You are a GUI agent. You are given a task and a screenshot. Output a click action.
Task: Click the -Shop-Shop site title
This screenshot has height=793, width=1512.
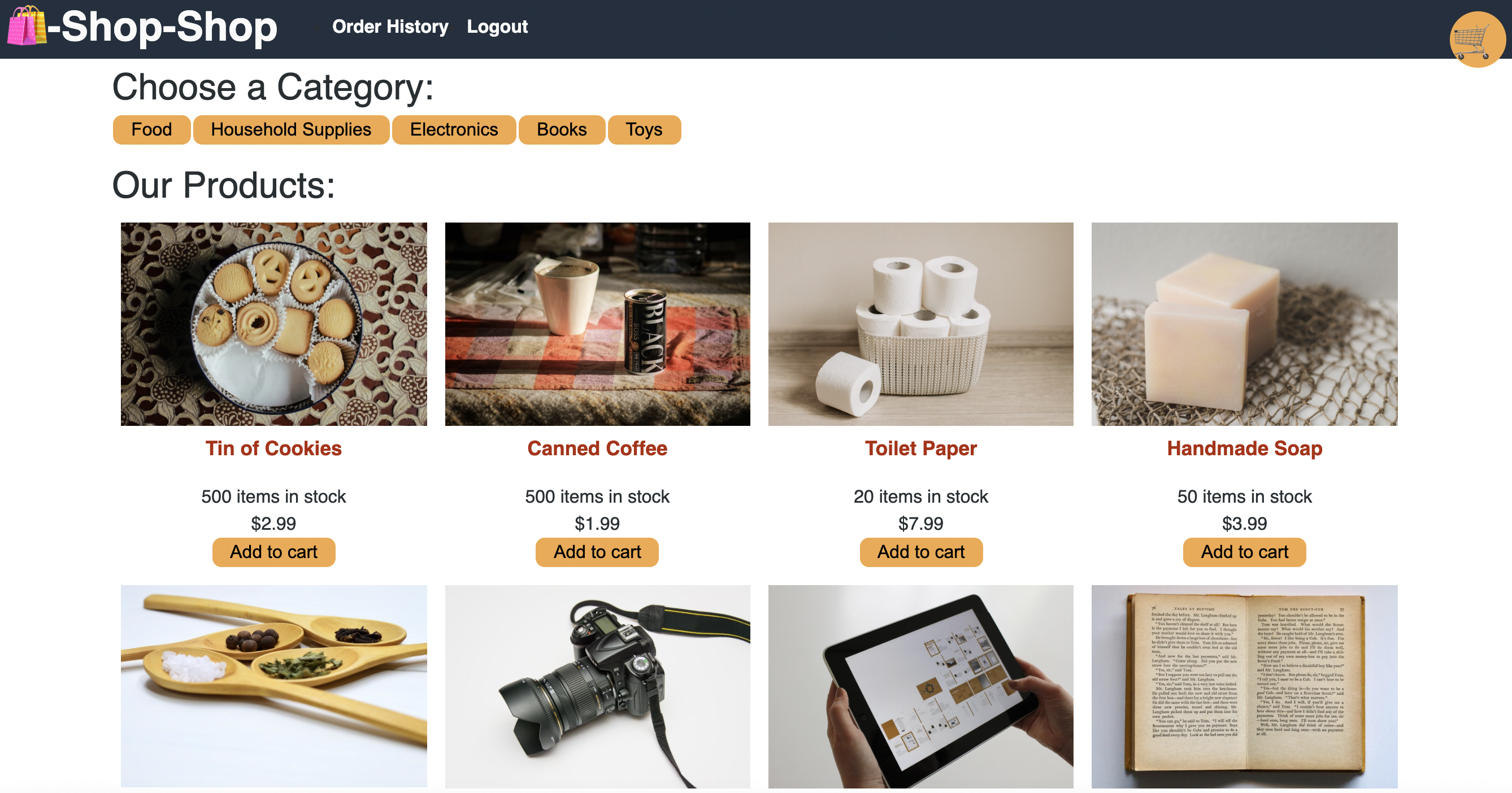point(162,27)
